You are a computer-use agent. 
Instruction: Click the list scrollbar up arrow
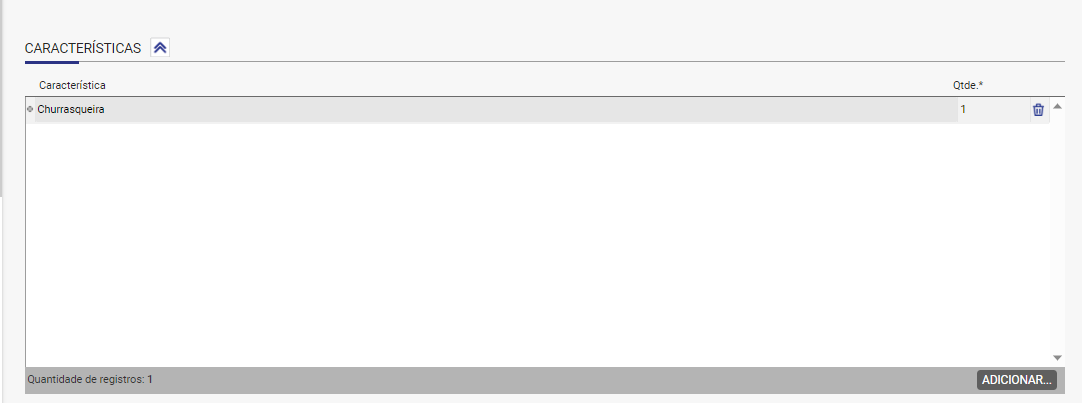[x=1057, y=106]
